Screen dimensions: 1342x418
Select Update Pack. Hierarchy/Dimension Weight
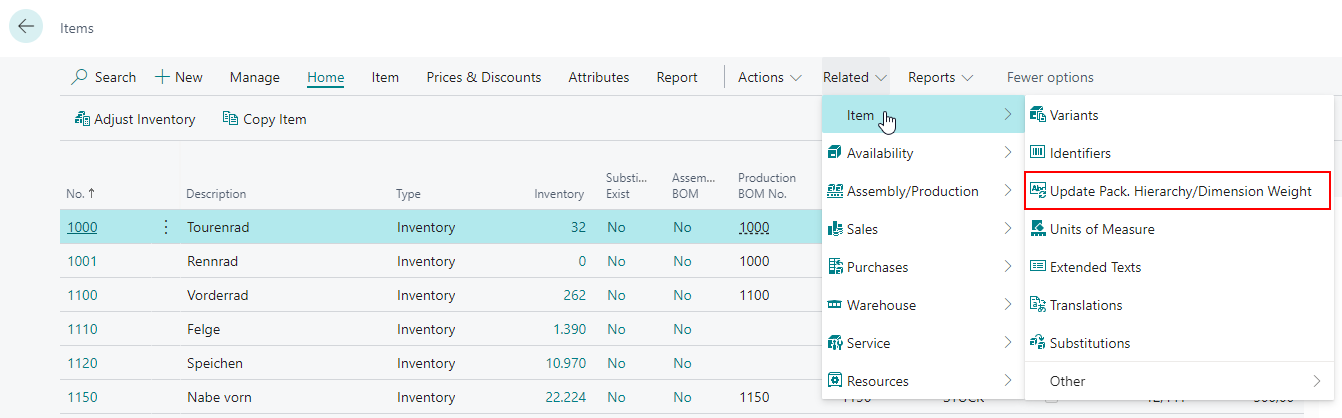click(x=1180, y=191)
